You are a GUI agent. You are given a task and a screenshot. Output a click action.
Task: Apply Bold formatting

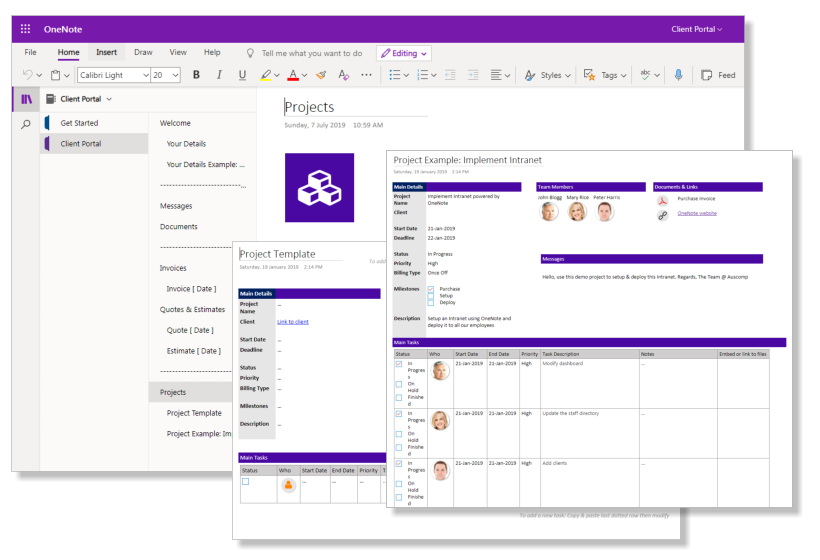click(196, 75)
